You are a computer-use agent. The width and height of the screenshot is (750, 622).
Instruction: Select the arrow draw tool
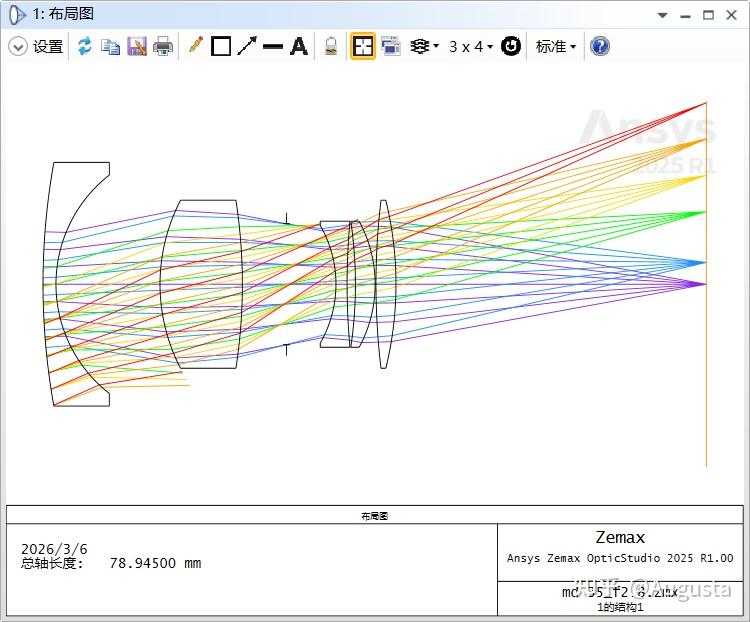[247, 46]
